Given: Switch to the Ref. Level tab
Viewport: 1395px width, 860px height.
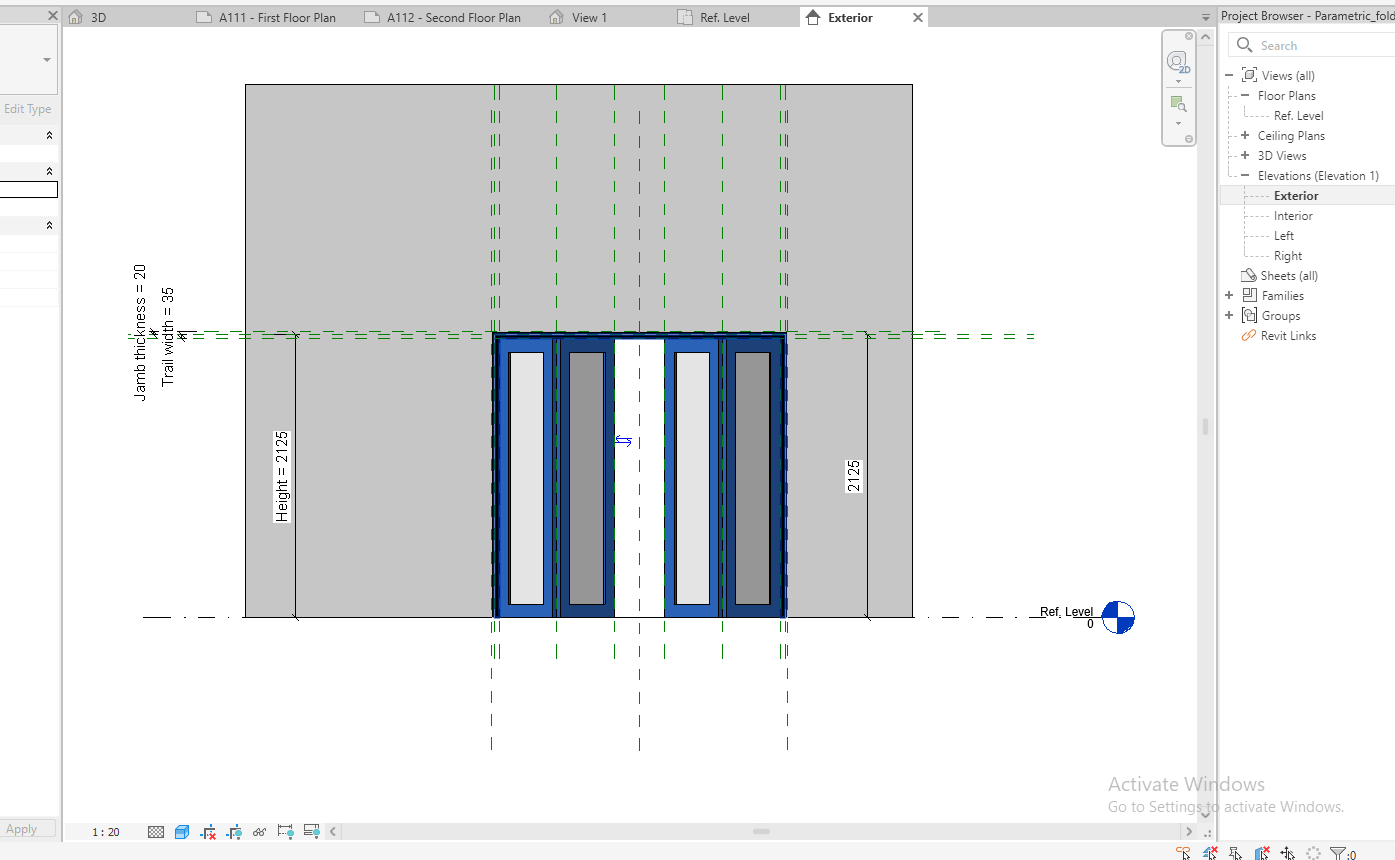Looking at the screenshot, I should (726, 17).
